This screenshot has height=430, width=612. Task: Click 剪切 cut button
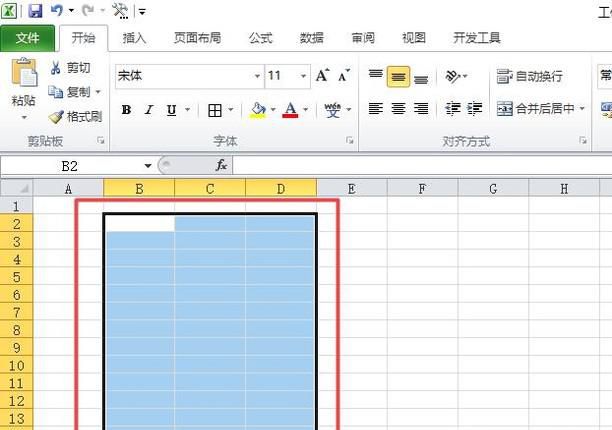71,68
